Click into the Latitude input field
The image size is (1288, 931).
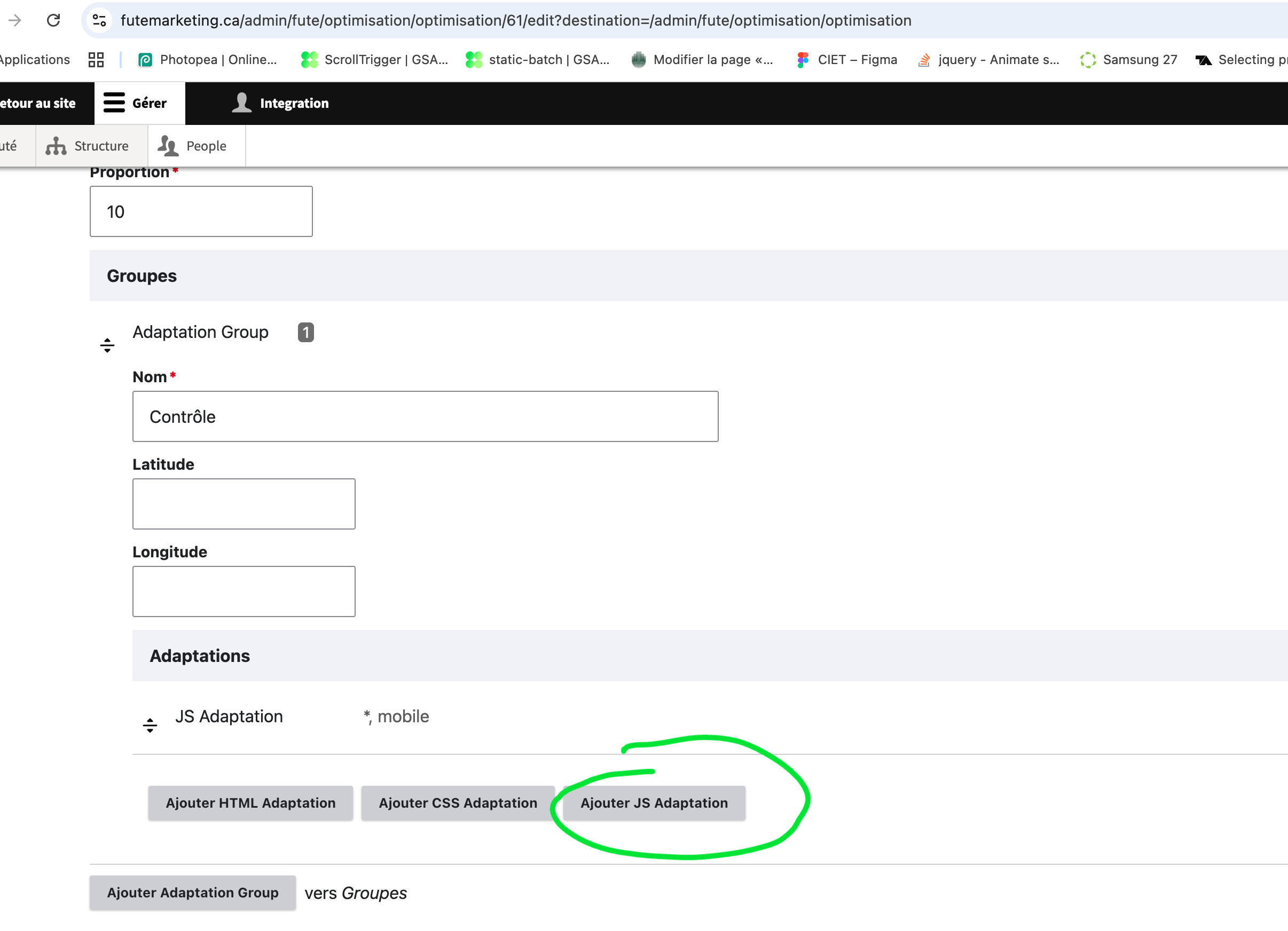pos(244,503)
